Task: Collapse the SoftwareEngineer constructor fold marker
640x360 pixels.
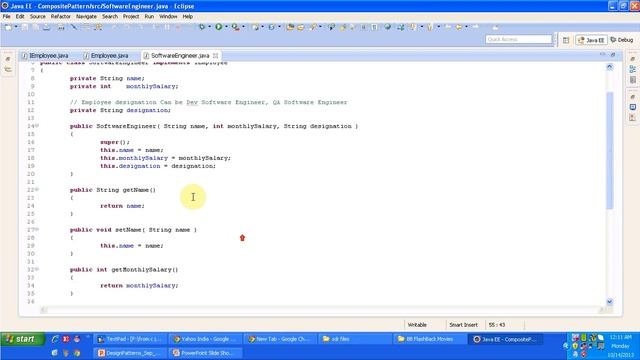Action: tap(37, 126)
